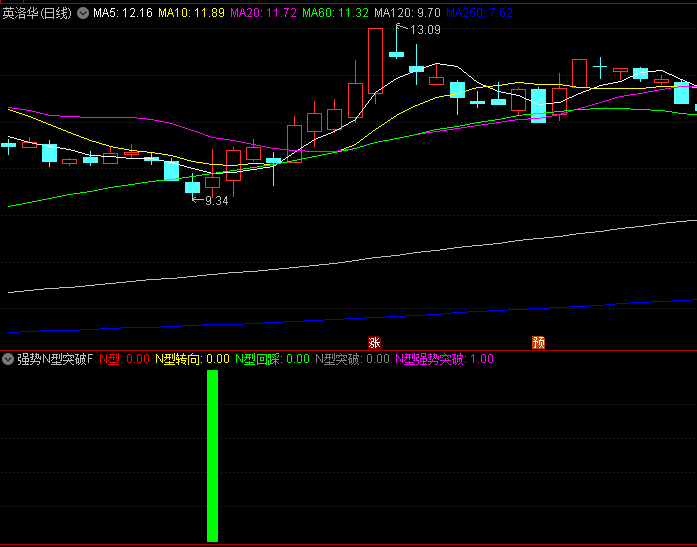Select the cyan candlestick at the 9.34 low

[192, 187]
